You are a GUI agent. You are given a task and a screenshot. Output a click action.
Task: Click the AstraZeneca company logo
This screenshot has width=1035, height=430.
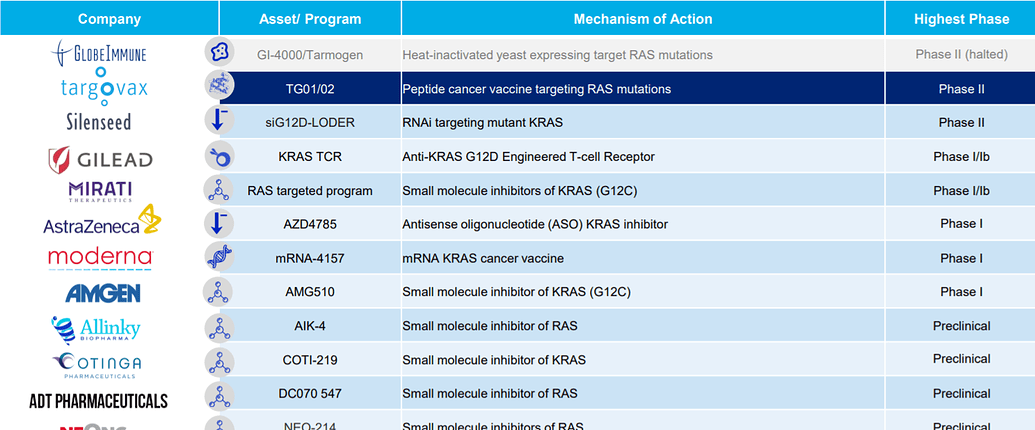(102, 221)
